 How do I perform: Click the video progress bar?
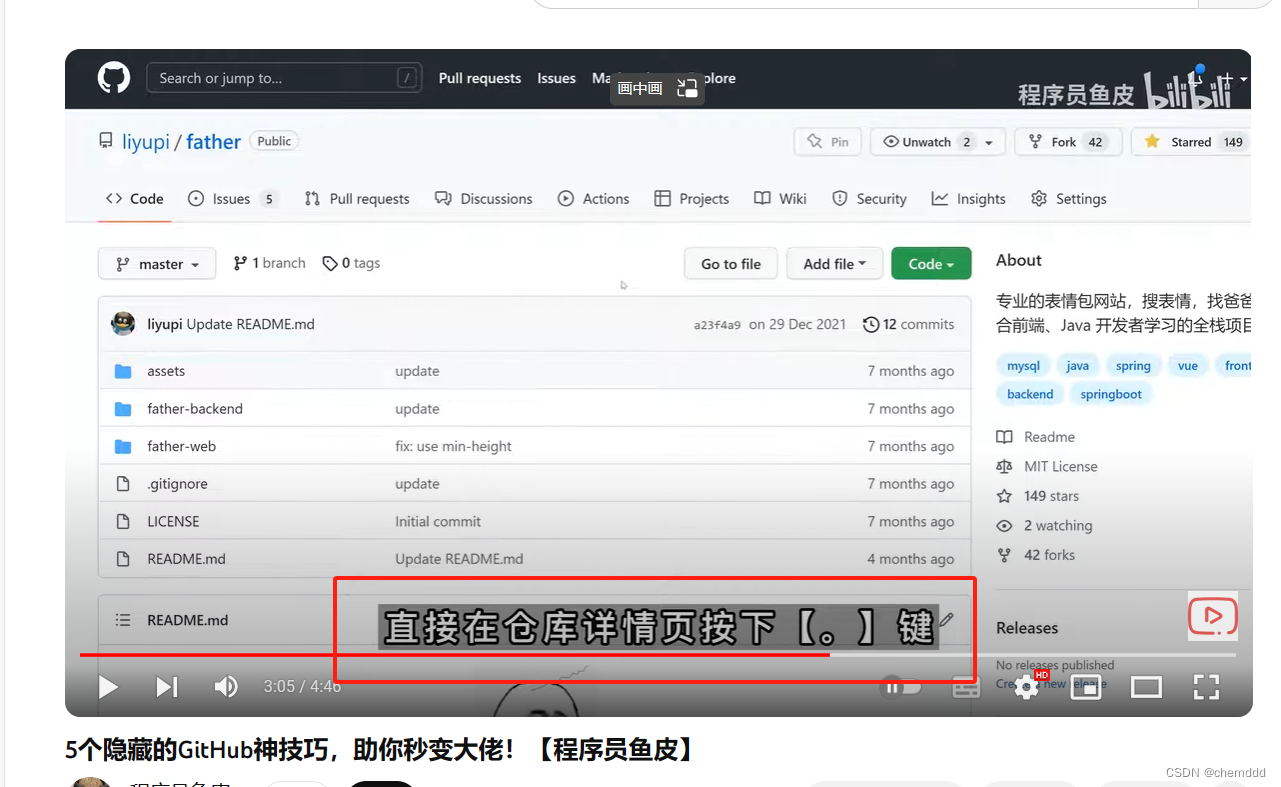(x=658, y=655)
